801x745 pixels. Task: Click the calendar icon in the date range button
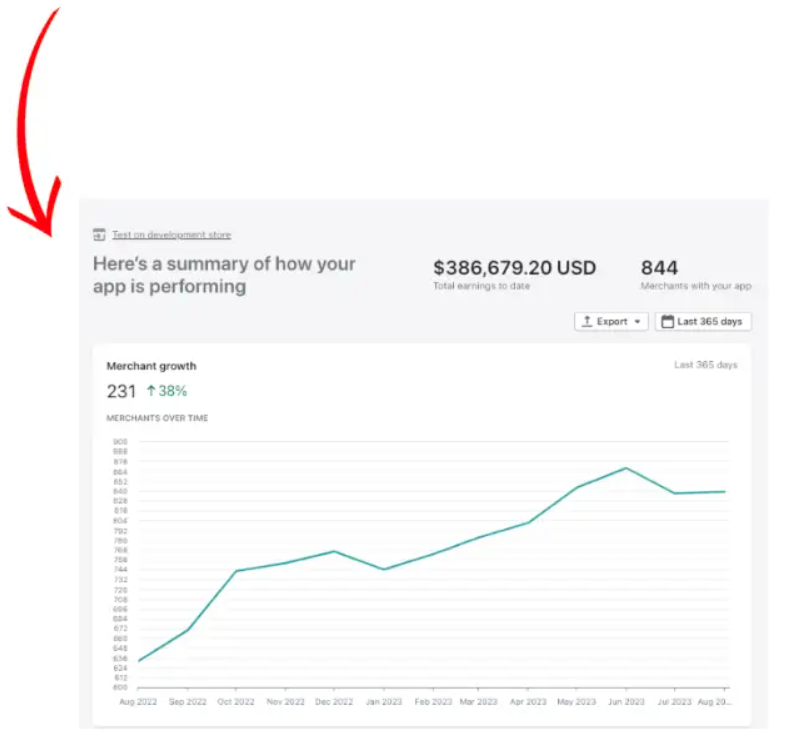[x=667, y=322]
